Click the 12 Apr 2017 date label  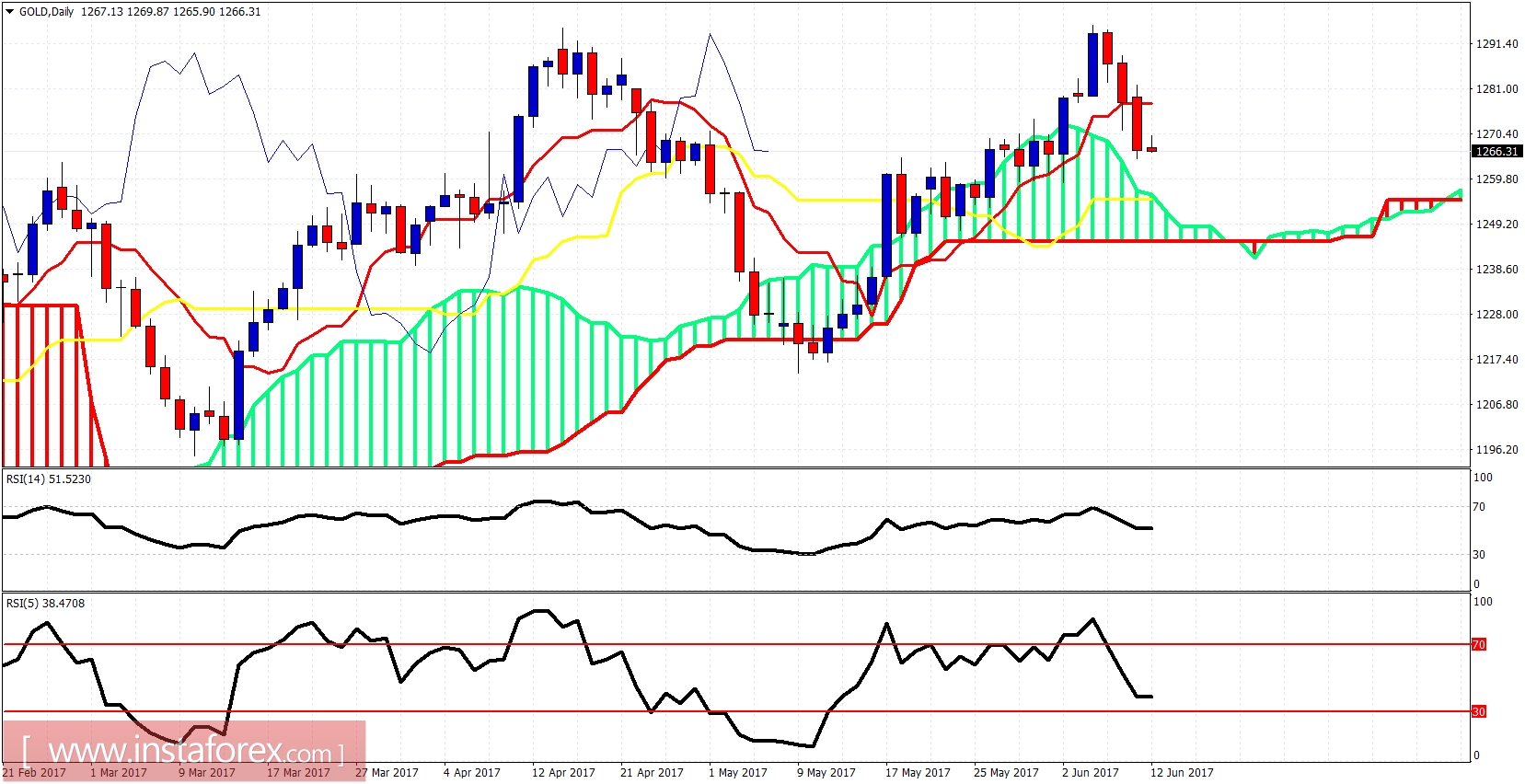563,773
